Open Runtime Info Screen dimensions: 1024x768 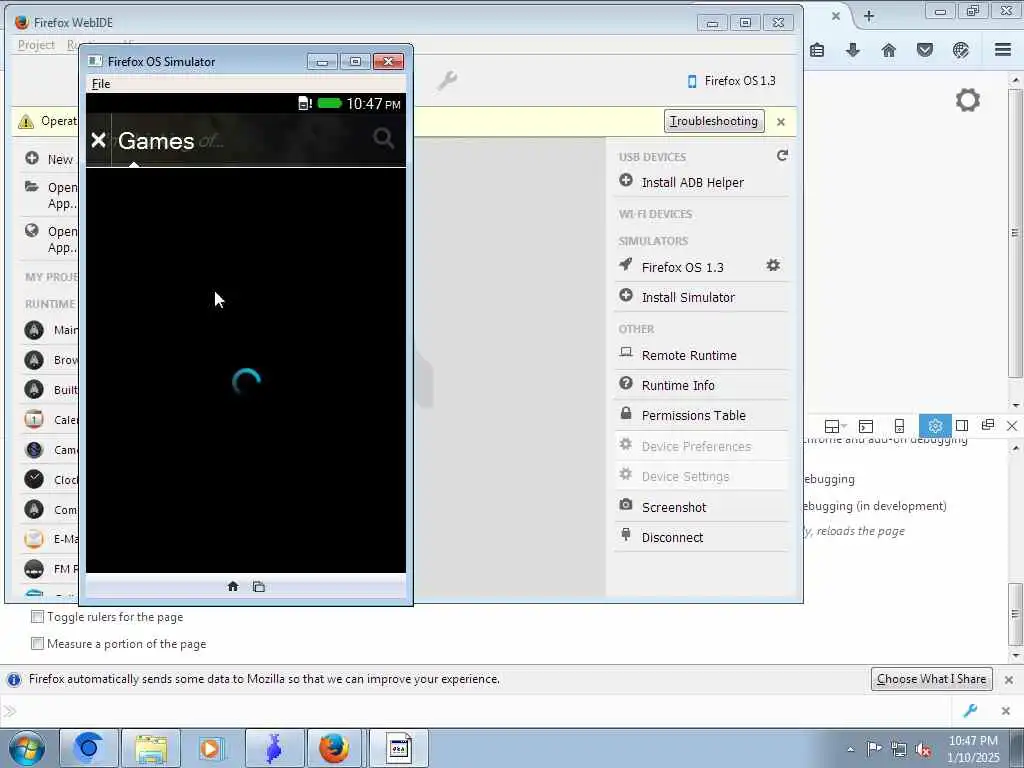click(701, 385)
